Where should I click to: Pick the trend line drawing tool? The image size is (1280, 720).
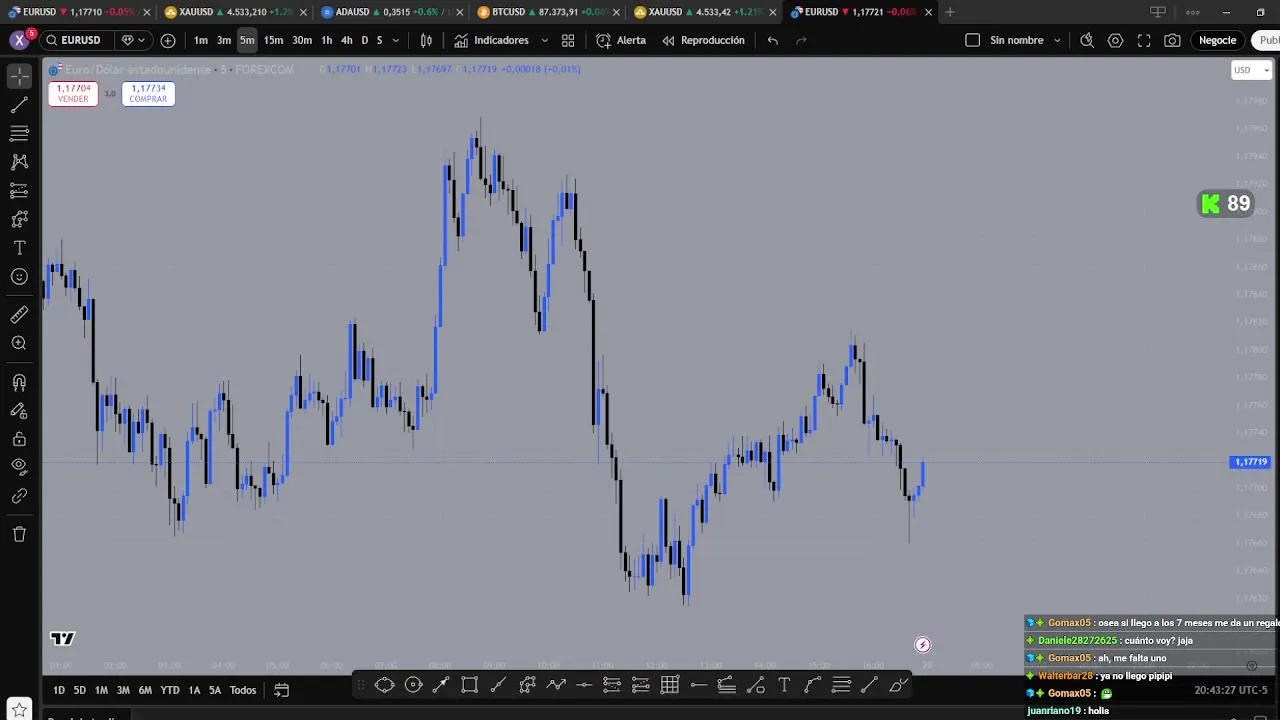pos(19,105)
